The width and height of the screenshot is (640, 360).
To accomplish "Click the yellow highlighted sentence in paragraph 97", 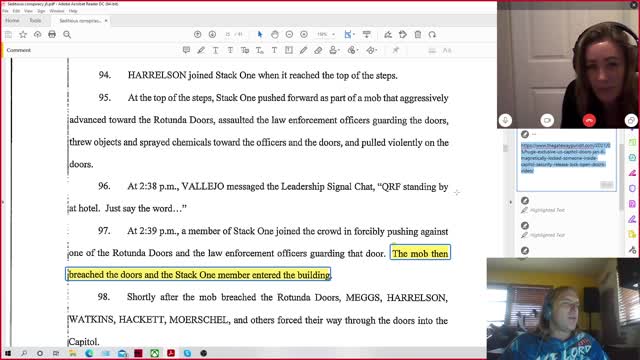I will (259, 264).
